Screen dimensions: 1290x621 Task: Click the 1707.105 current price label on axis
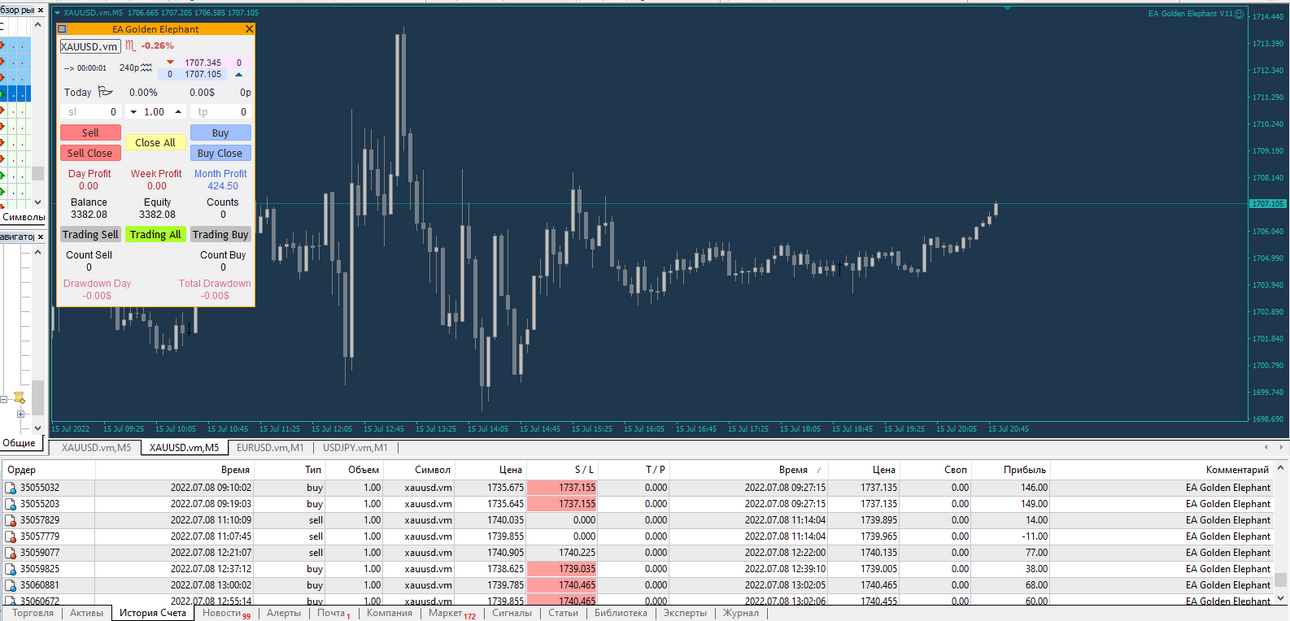coord(1266,204)
